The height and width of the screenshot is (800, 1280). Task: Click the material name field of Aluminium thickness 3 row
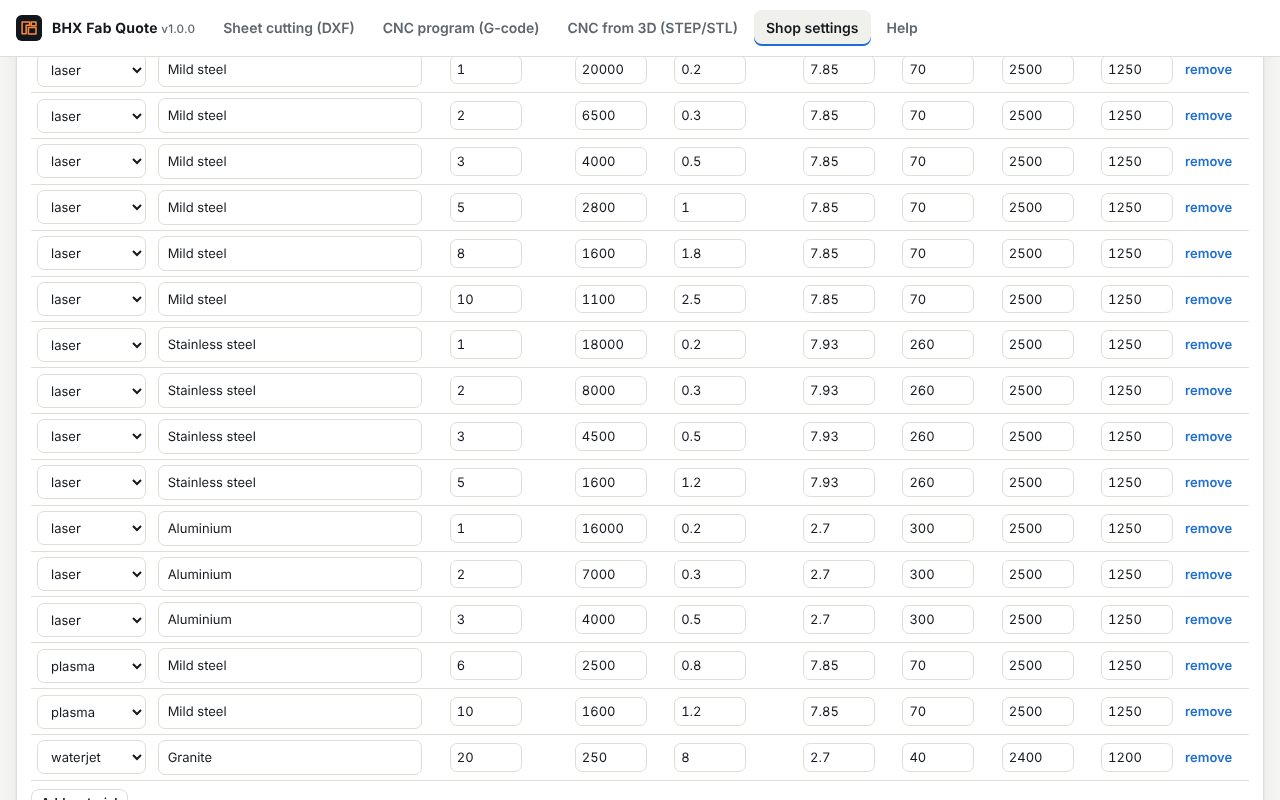(290, 619)
